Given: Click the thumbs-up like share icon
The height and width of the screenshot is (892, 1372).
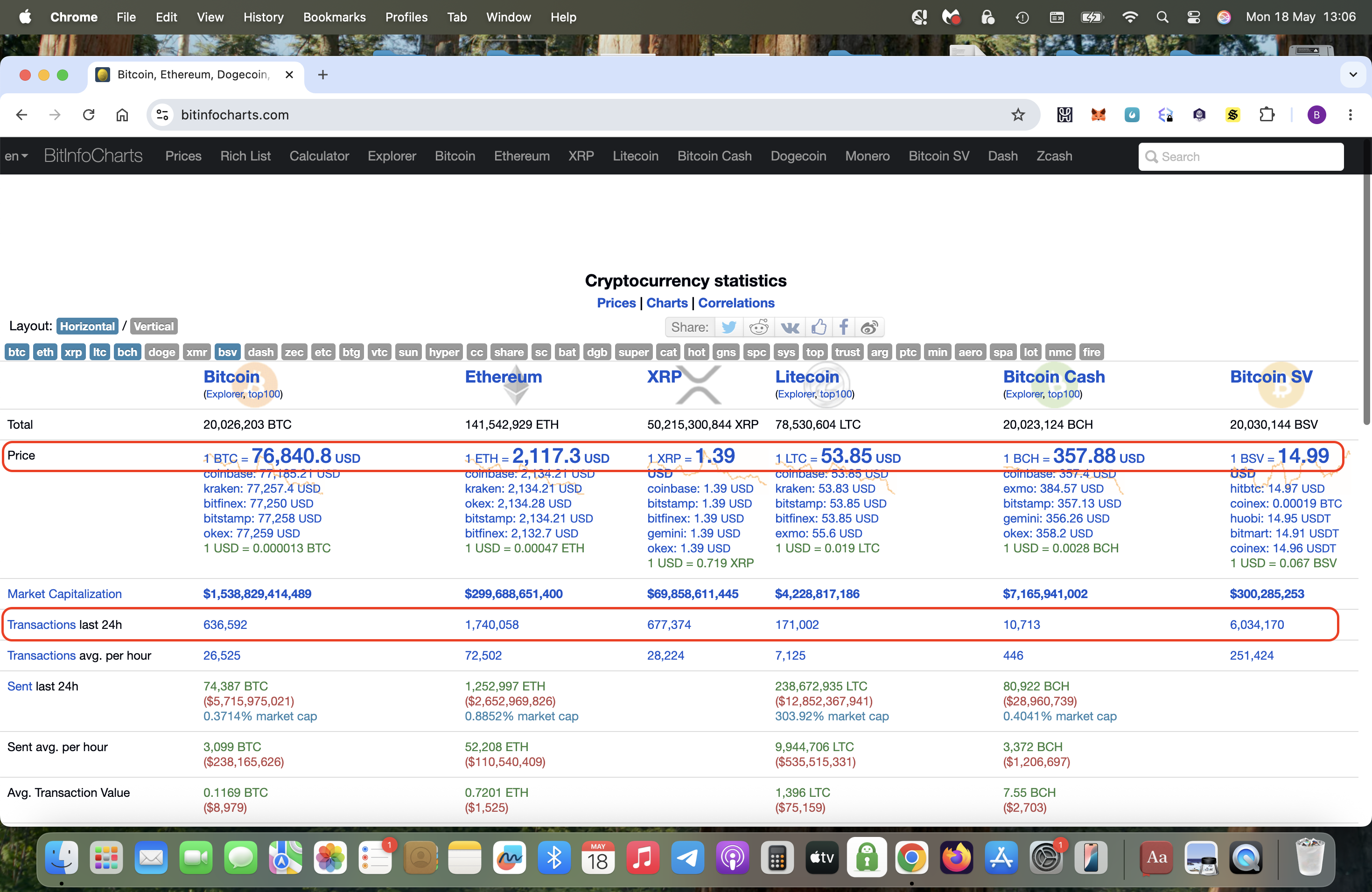Looking at the screenshot, I should coord(819,328).
